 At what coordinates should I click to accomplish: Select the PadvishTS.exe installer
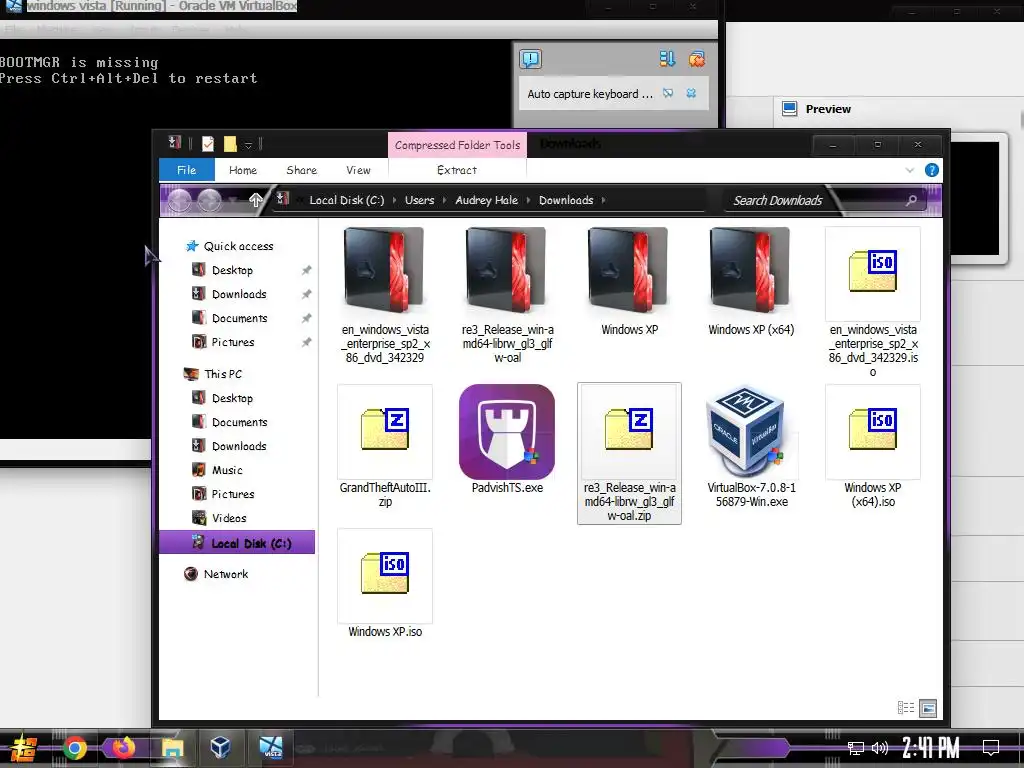coord(507,440)
